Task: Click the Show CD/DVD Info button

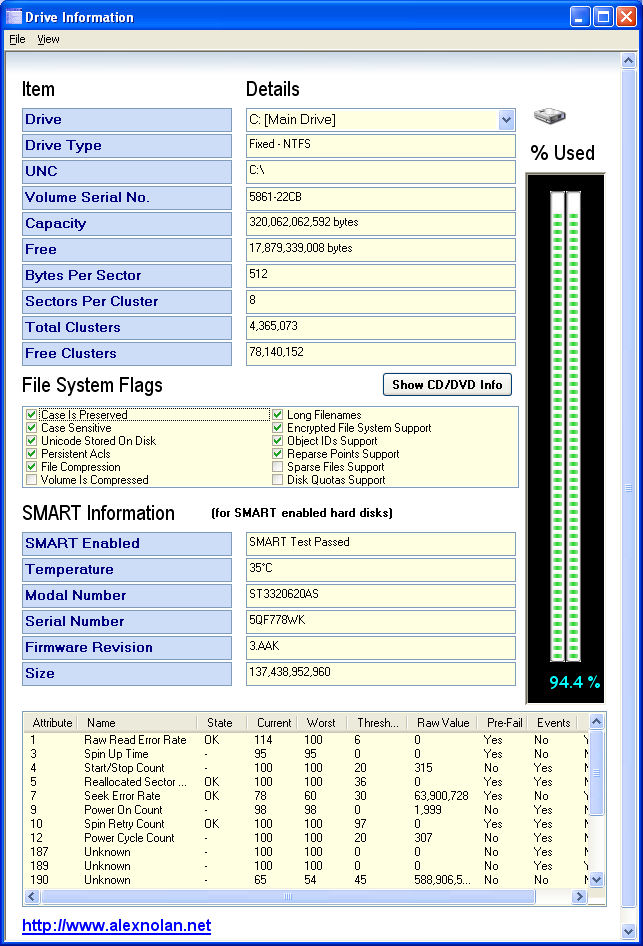Action: [447, 385]
